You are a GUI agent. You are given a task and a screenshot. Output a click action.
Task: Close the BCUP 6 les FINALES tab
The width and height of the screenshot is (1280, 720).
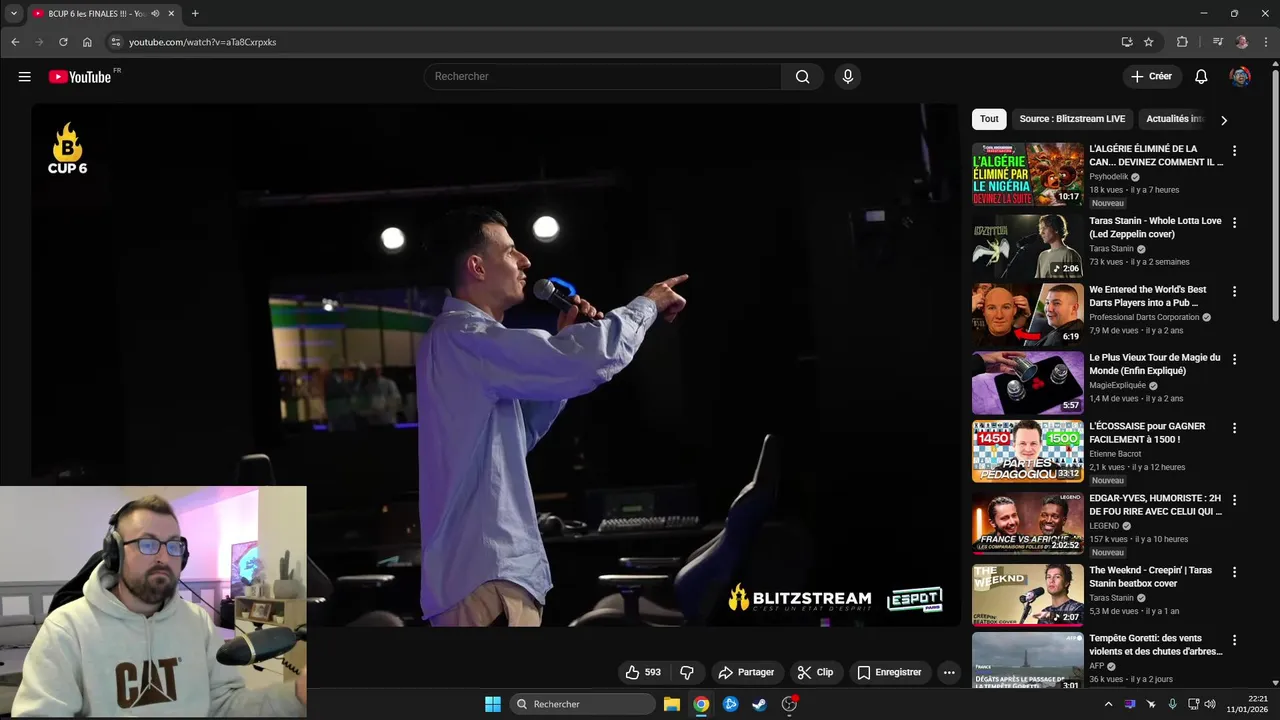coord(171,14)
